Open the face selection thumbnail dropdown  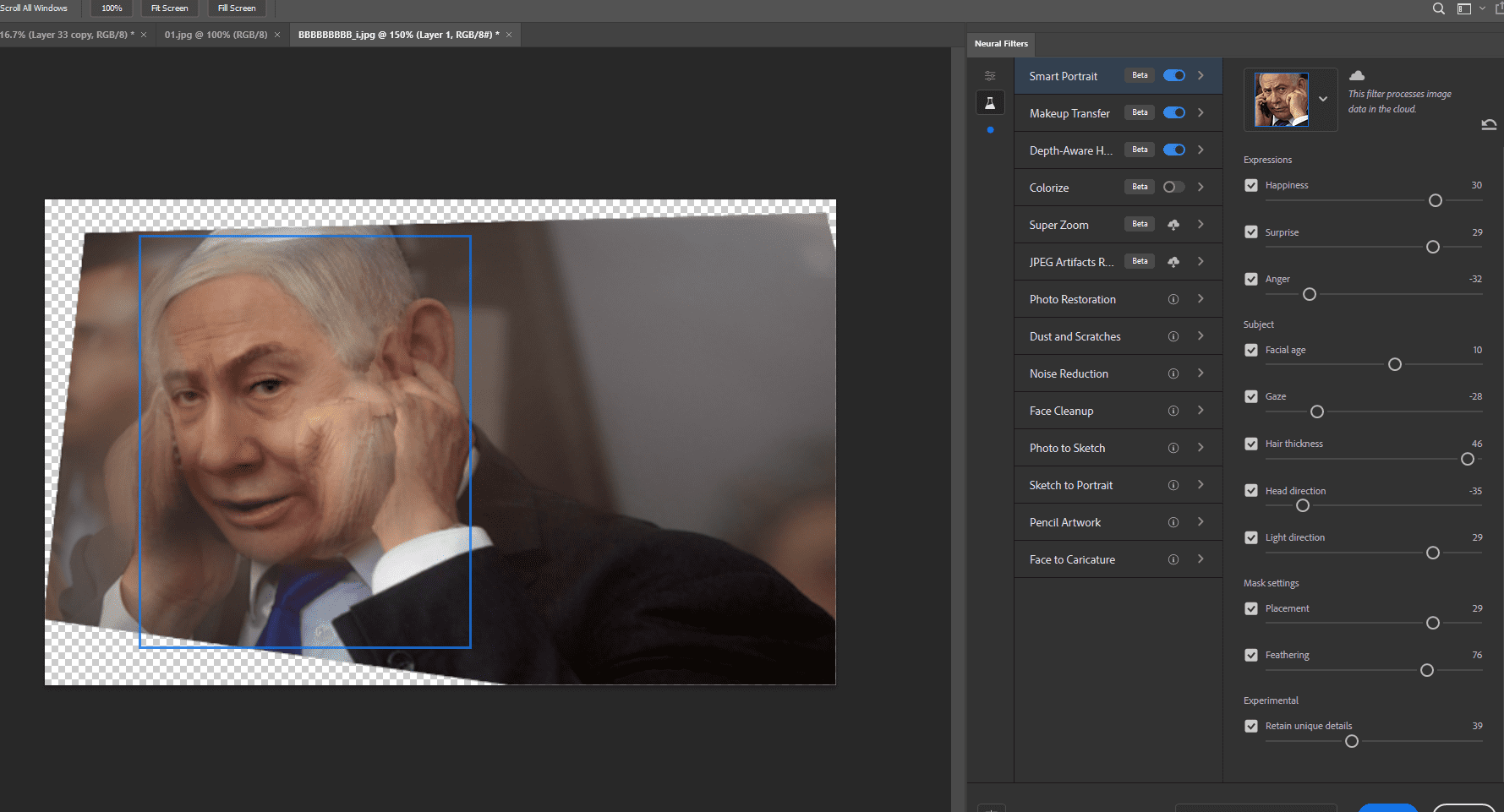tap(1323, 99)
